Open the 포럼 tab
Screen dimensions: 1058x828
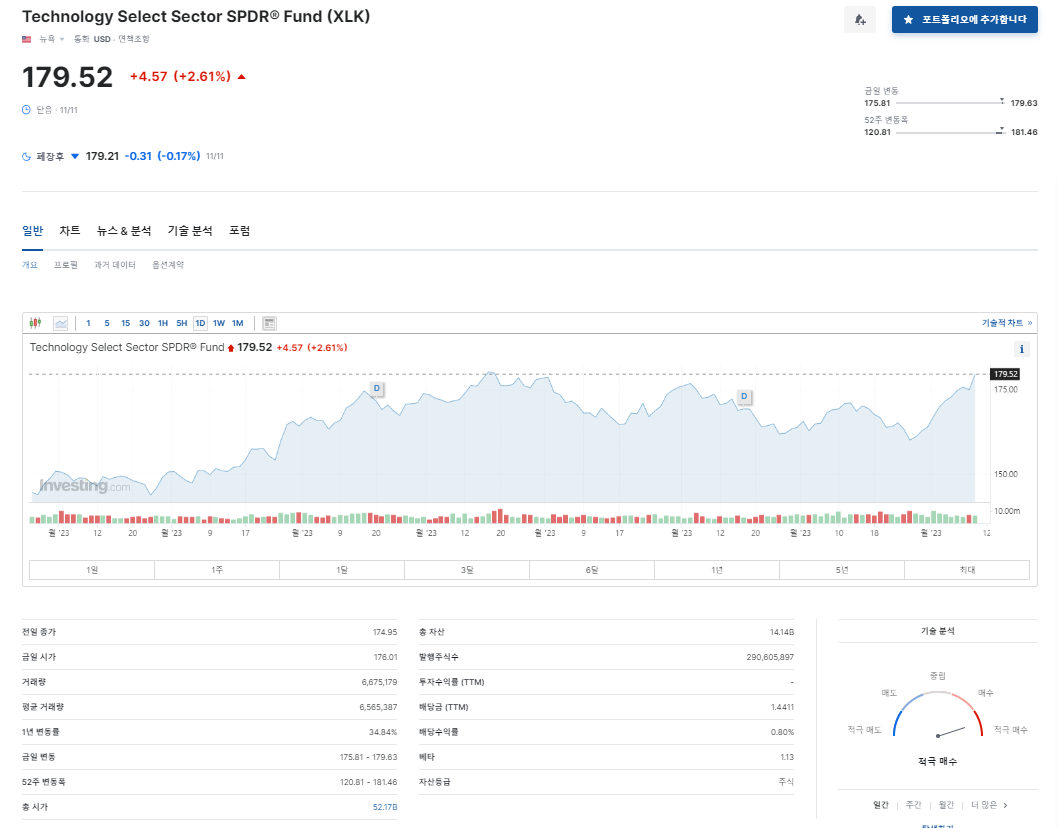point(240,231)
